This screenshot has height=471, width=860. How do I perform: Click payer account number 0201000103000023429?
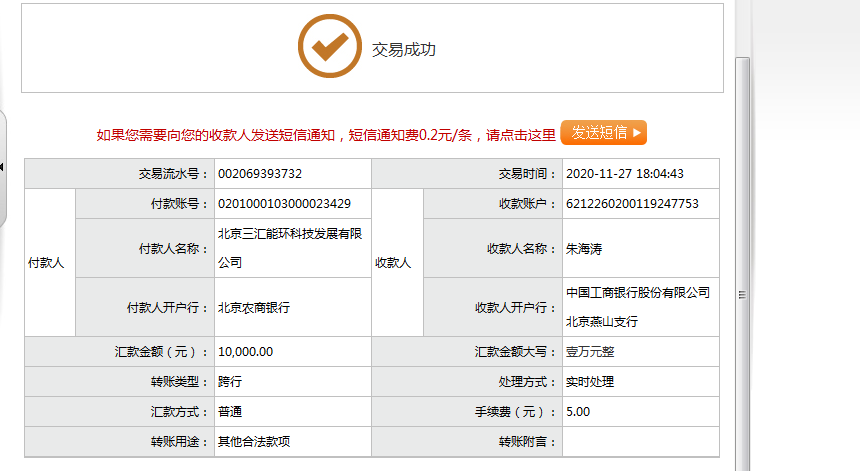click(x=284, y=204)
